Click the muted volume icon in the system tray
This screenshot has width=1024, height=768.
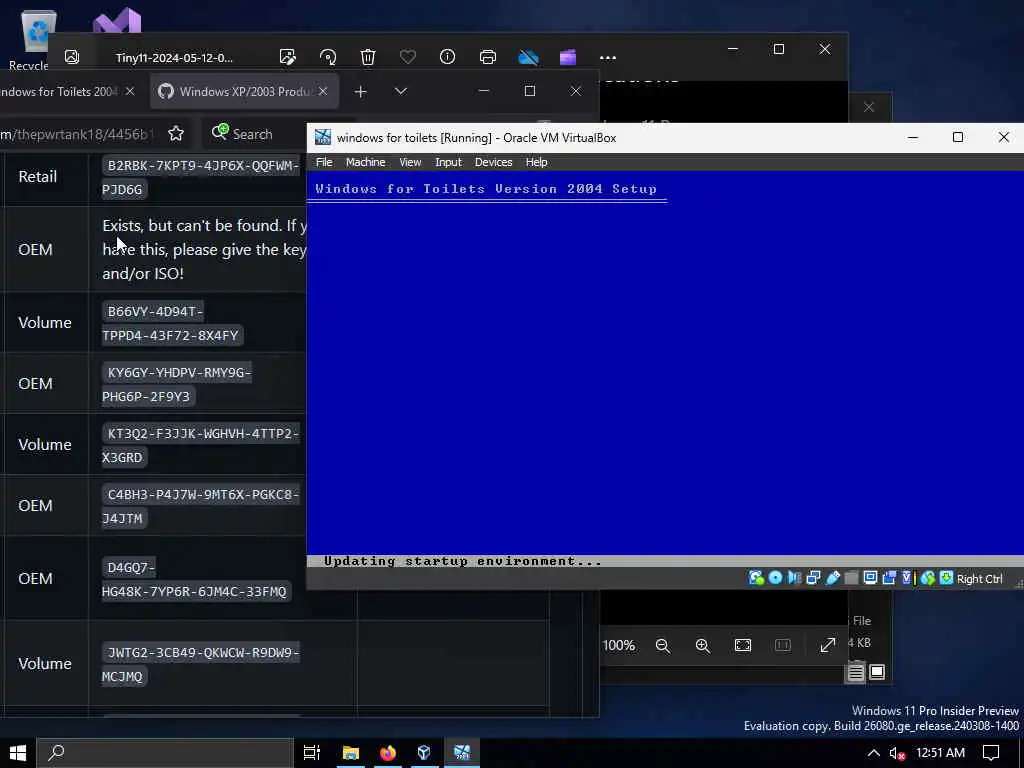(x=897, y=753)
